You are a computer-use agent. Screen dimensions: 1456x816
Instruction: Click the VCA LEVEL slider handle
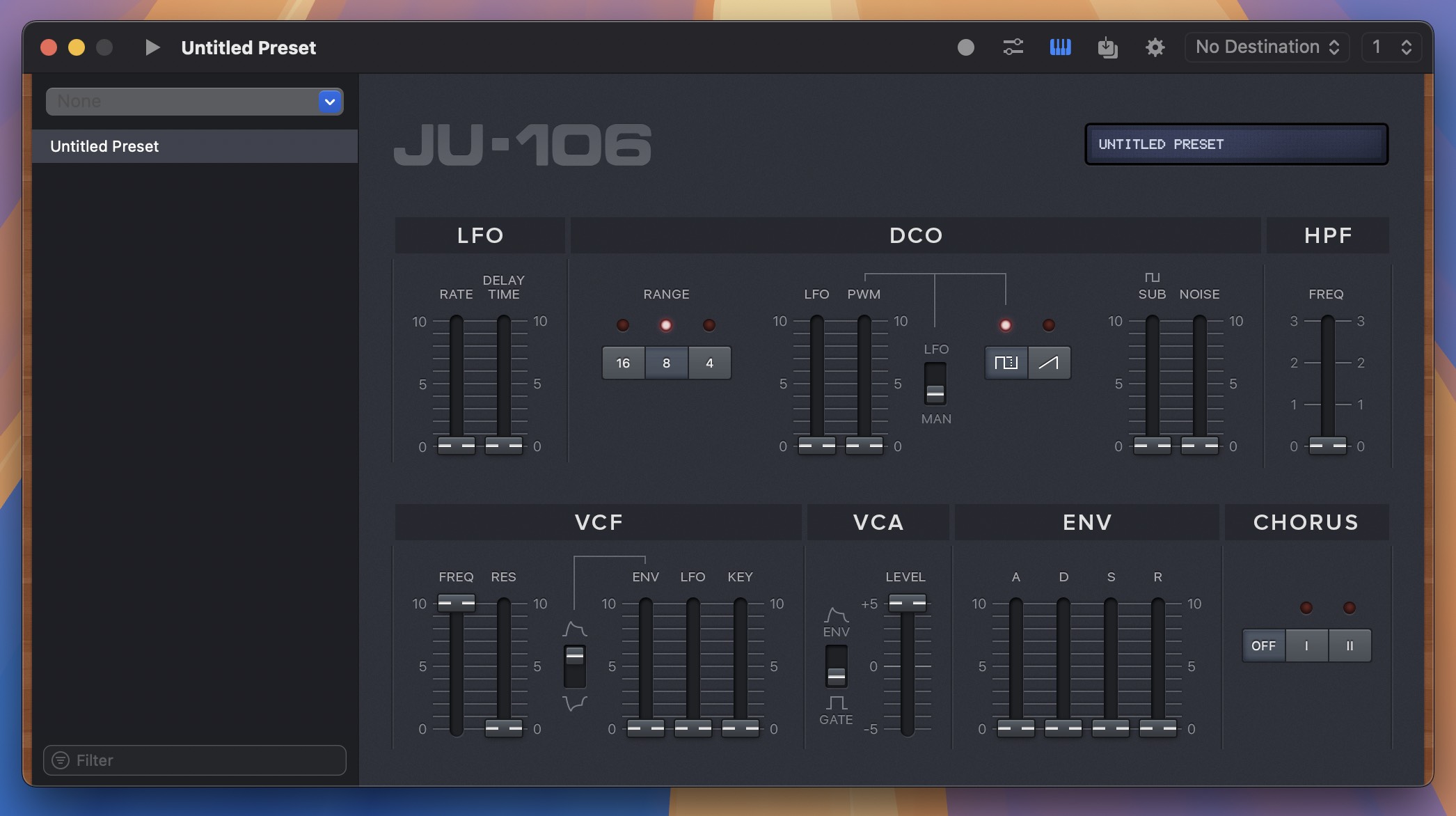tap(907, 602)
